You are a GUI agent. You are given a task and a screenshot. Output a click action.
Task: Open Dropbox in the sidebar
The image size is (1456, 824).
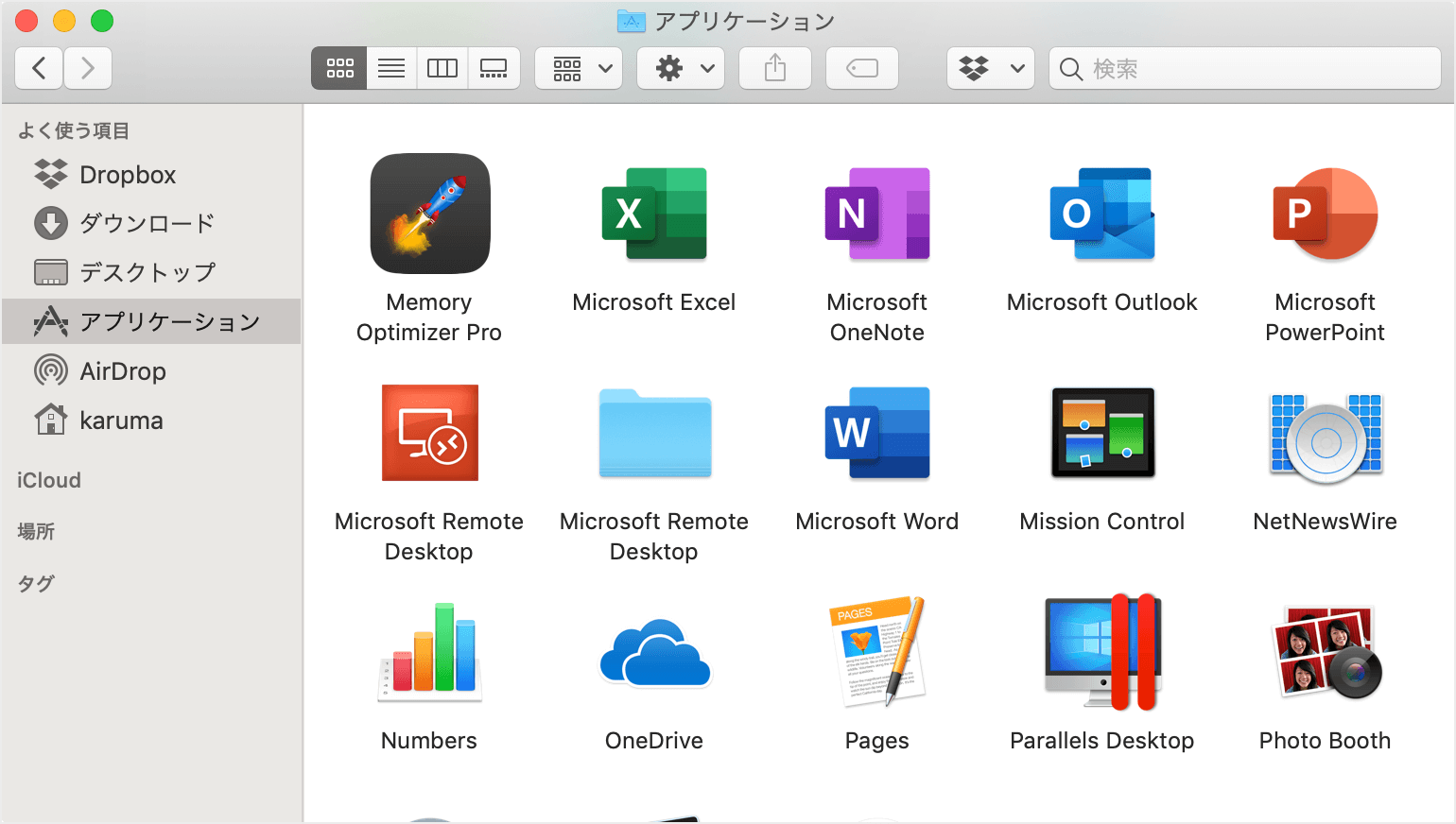point(151,175)
